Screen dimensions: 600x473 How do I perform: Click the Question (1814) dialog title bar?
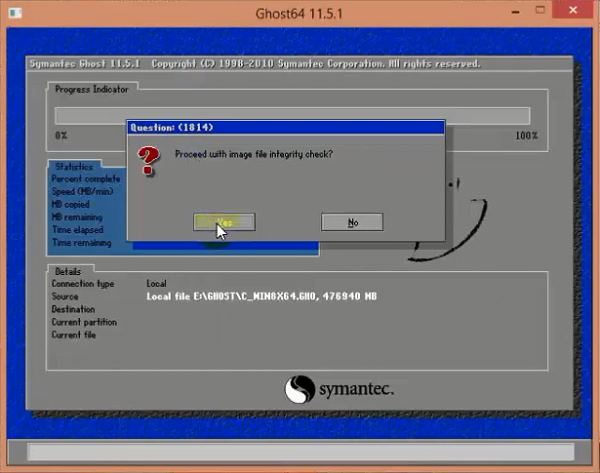[285, 128]
